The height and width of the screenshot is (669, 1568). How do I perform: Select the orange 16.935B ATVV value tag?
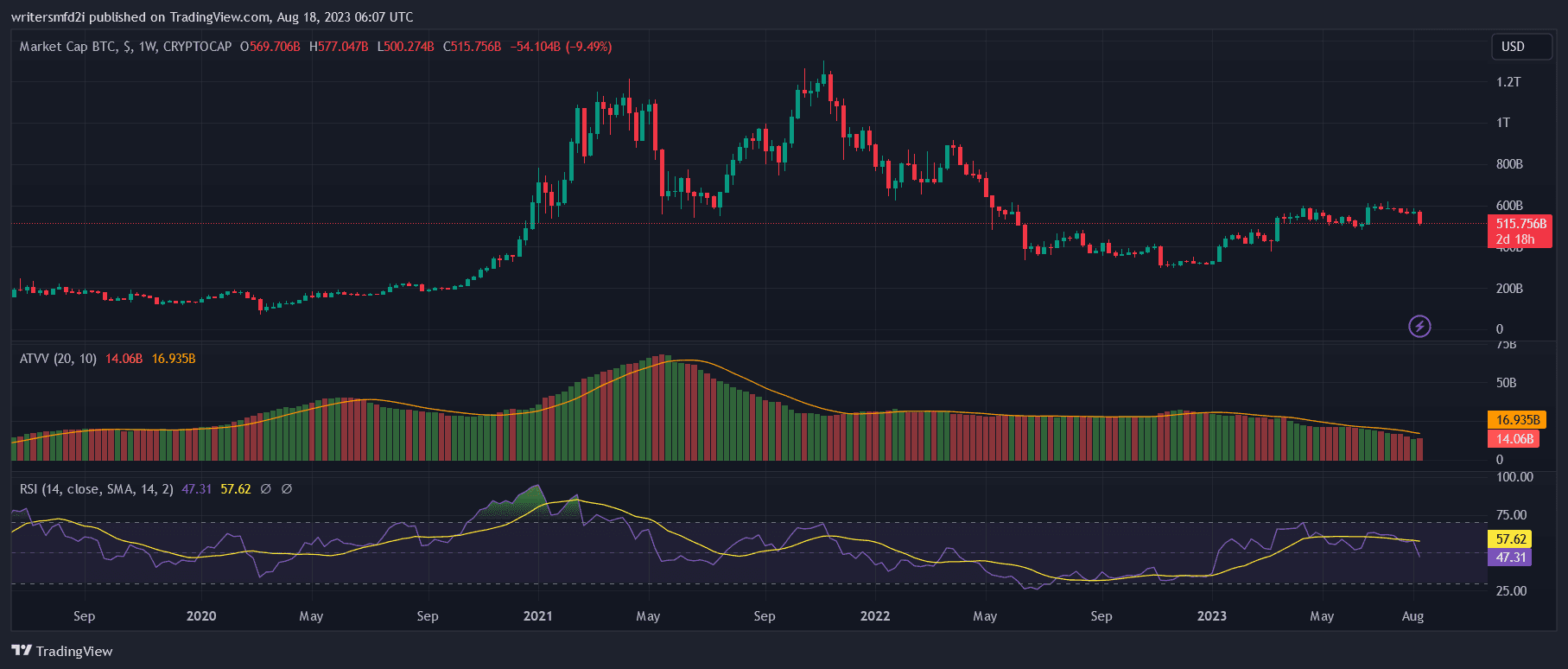point(1517,420)
